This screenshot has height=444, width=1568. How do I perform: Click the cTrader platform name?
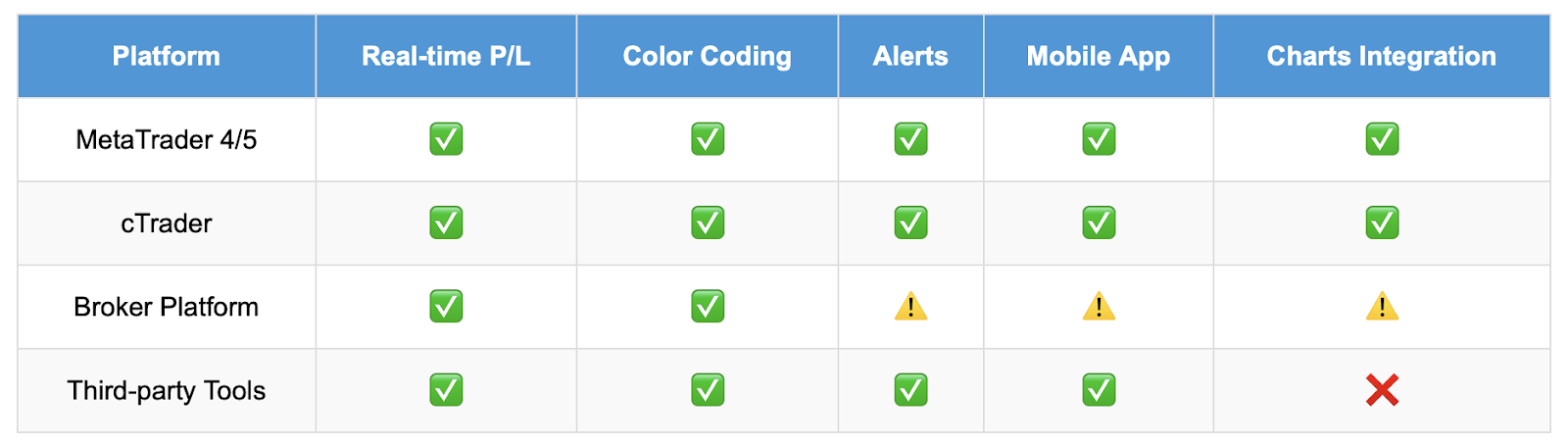(167, 223)
